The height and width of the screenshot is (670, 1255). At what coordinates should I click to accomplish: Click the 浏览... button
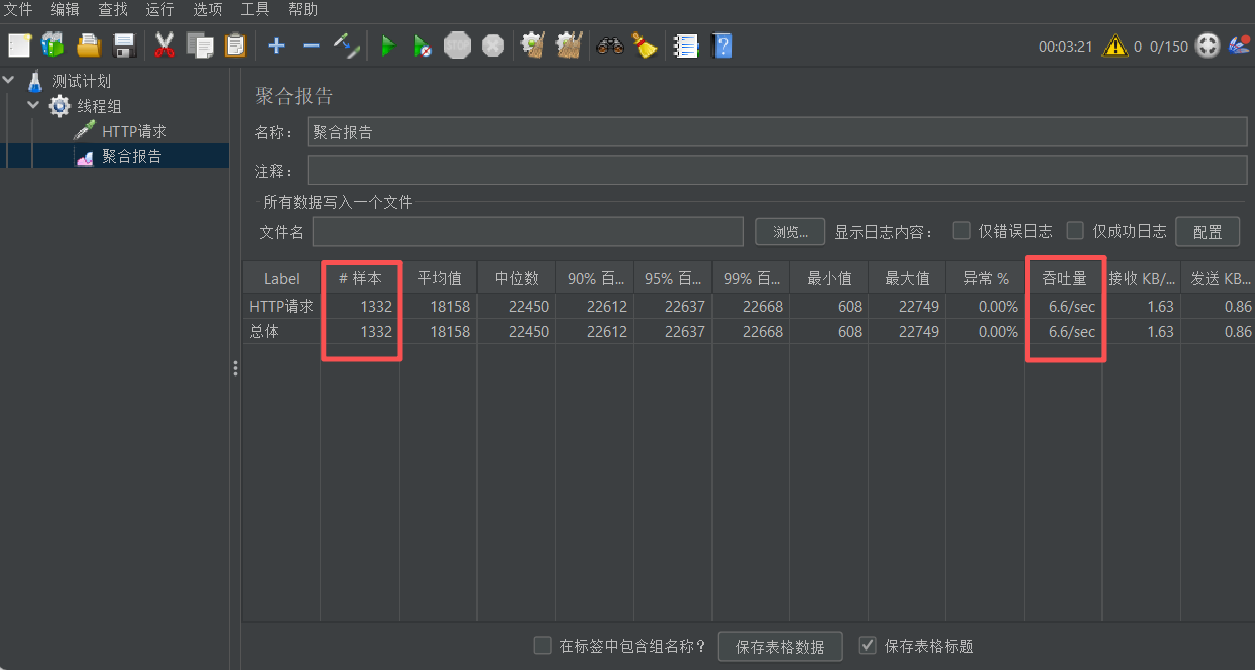coord(789,230)
